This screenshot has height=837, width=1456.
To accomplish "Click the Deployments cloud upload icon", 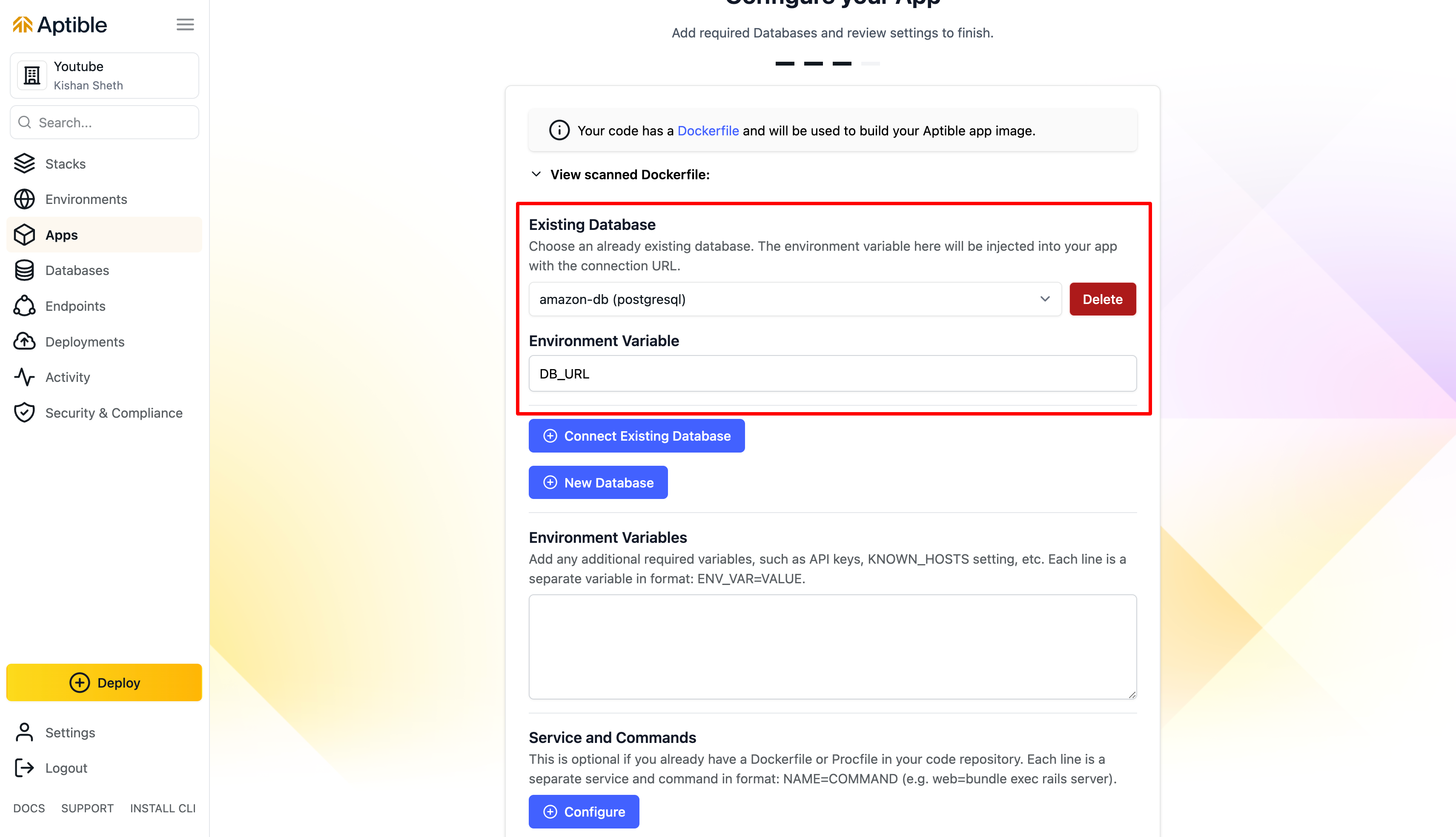I will pos(24,341).
